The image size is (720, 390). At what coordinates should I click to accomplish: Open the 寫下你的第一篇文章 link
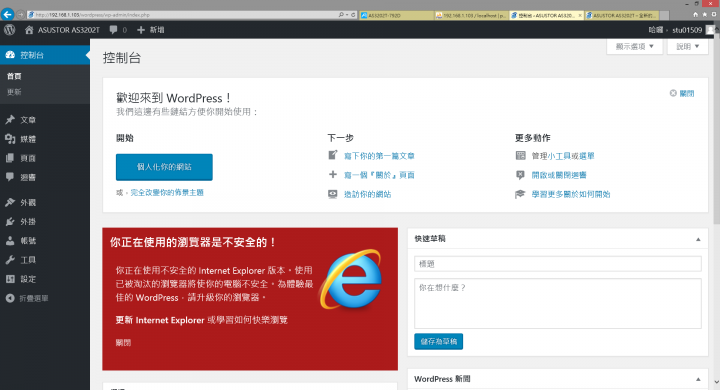[x=379, y=156]
